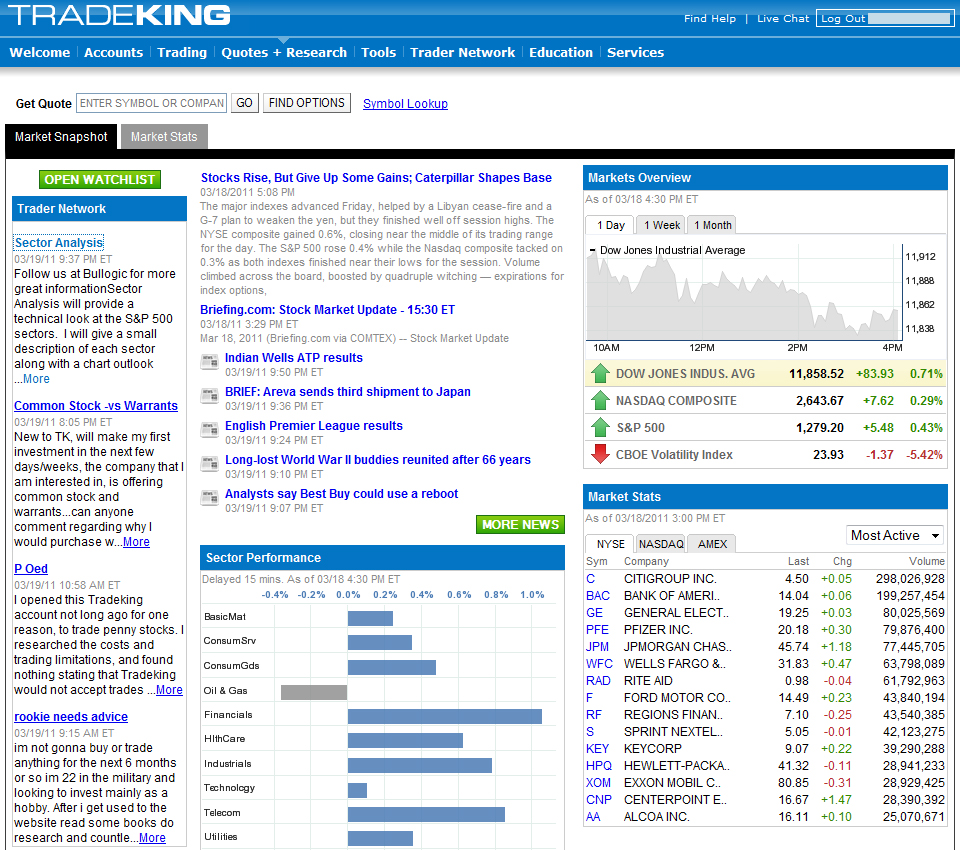Focus the Get Quote symbol input field
This screenshot has height=850, width=960.
pos(151,103)
